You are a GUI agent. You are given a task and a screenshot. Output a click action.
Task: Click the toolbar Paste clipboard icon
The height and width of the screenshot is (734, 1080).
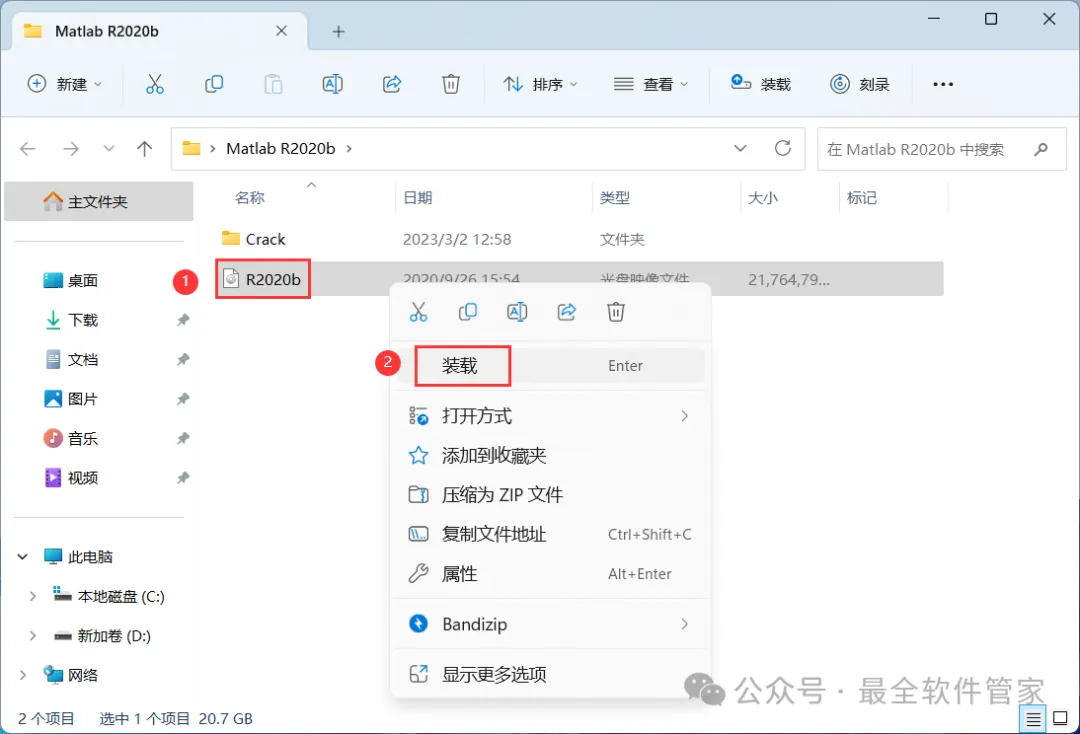[x=273, y=84]
